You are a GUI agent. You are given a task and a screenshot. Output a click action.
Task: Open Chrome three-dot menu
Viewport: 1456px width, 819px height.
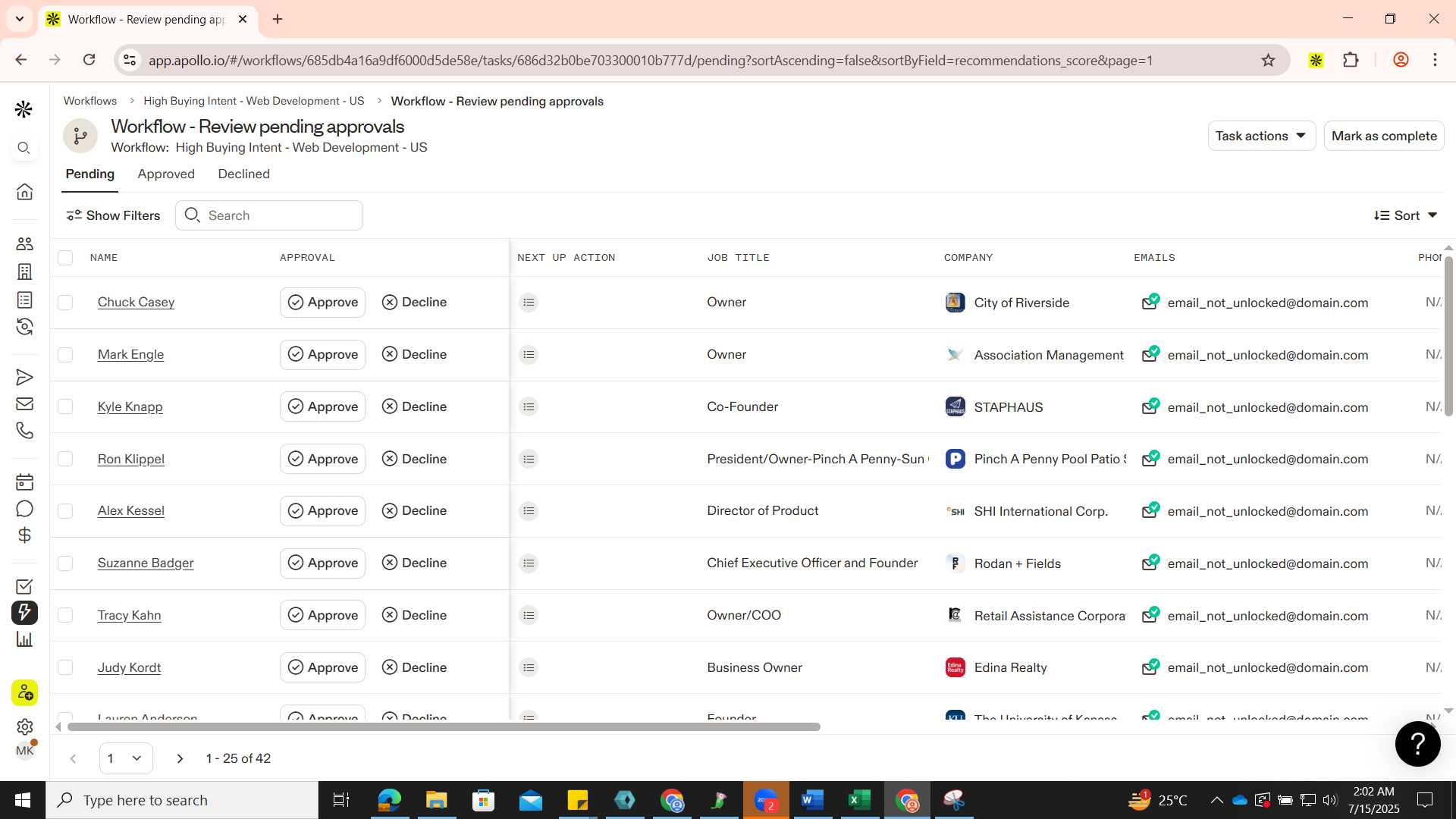pyautogui.click(x=1435, y=60)
